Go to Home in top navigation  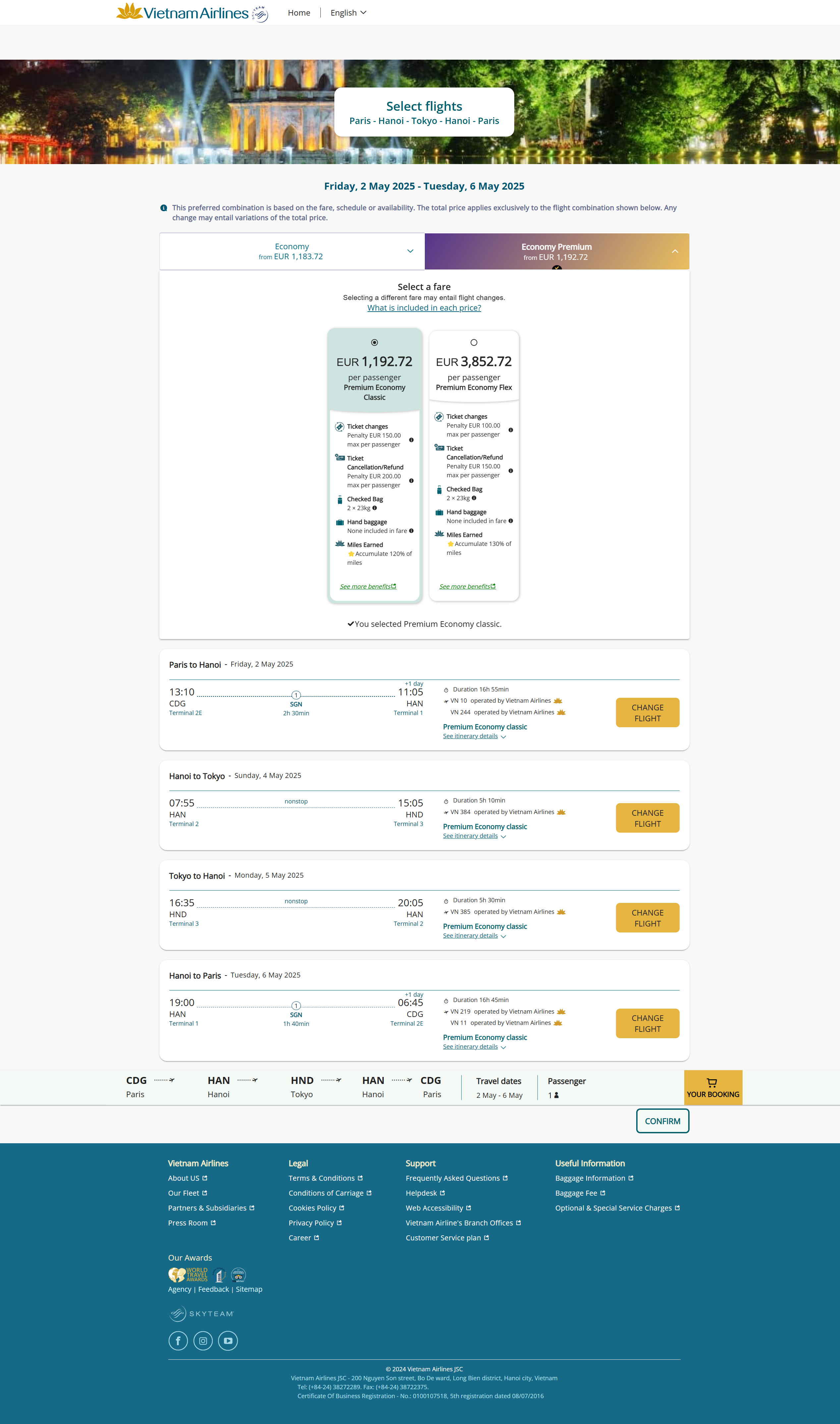point(299,13)
